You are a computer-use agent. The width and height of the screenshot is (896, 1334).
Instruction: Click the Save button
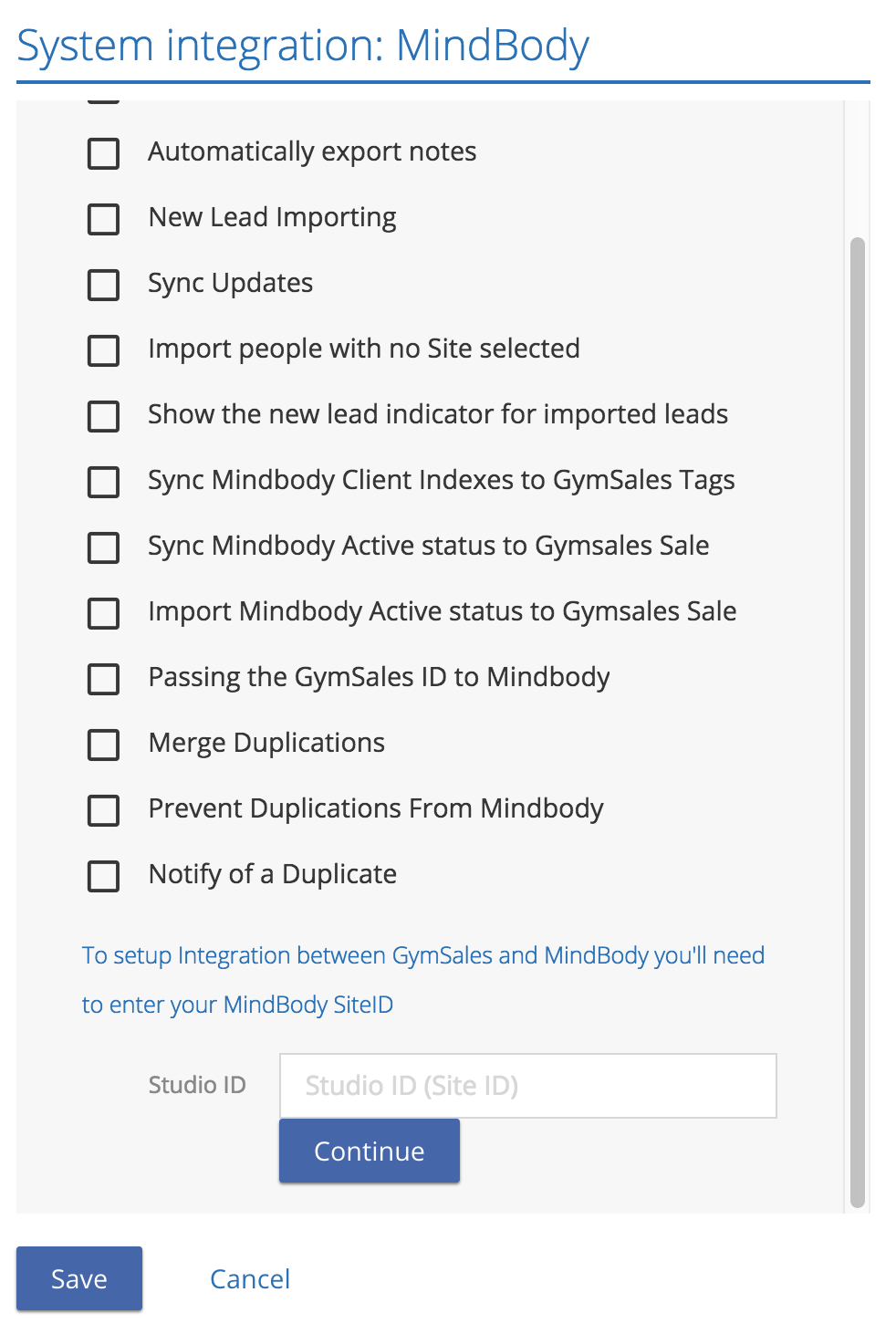point(79,1278)
